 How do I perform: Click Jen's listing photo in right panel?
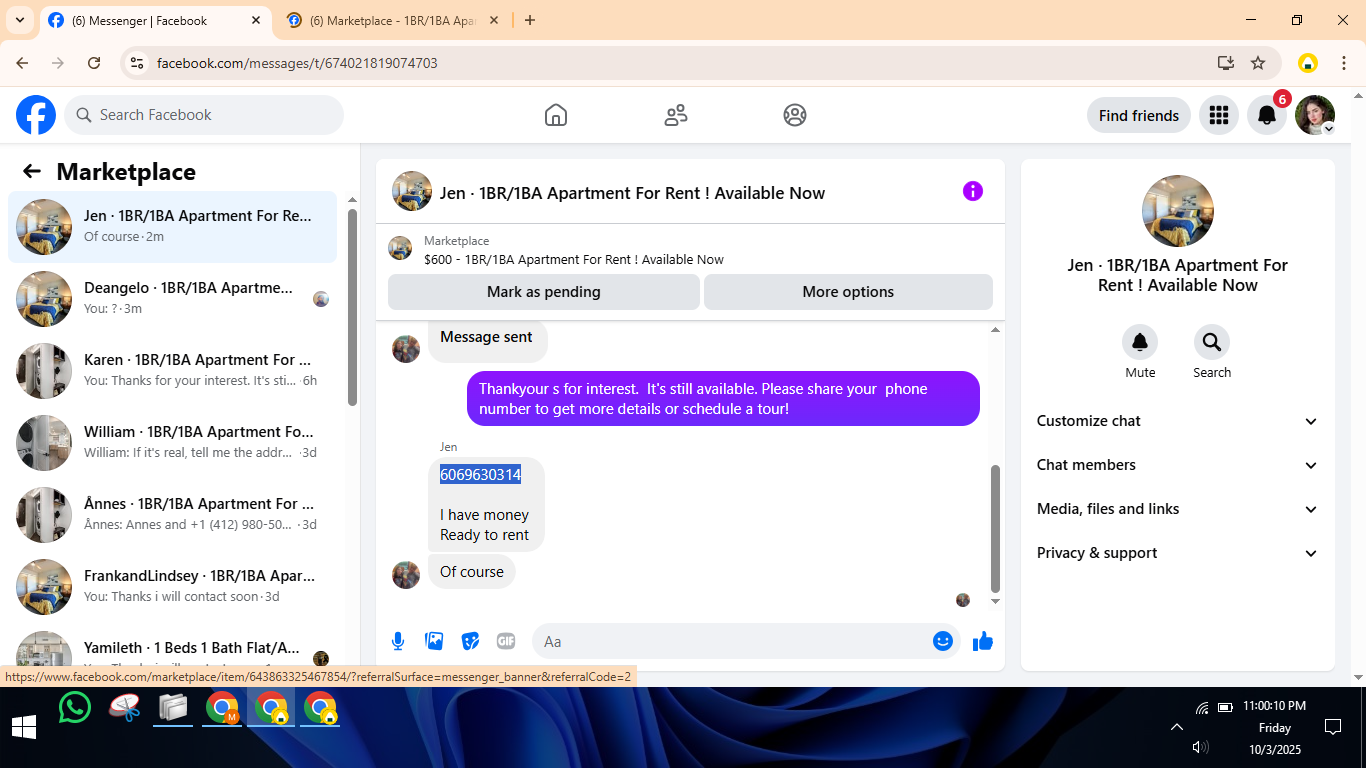click(1178, 211)
